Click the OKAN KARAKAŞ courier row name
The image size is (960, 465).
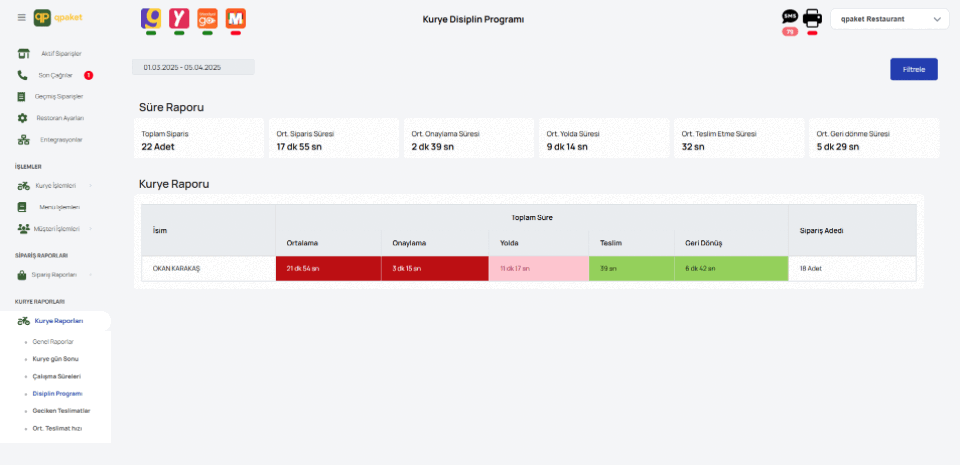176,269
